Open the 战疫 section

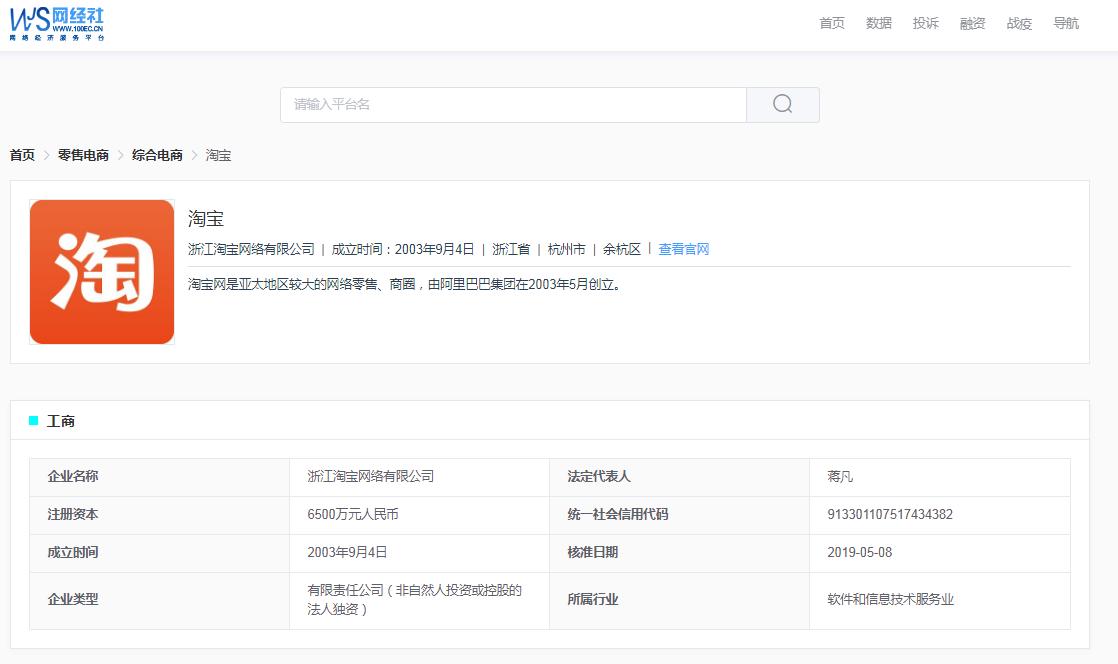1018,23
